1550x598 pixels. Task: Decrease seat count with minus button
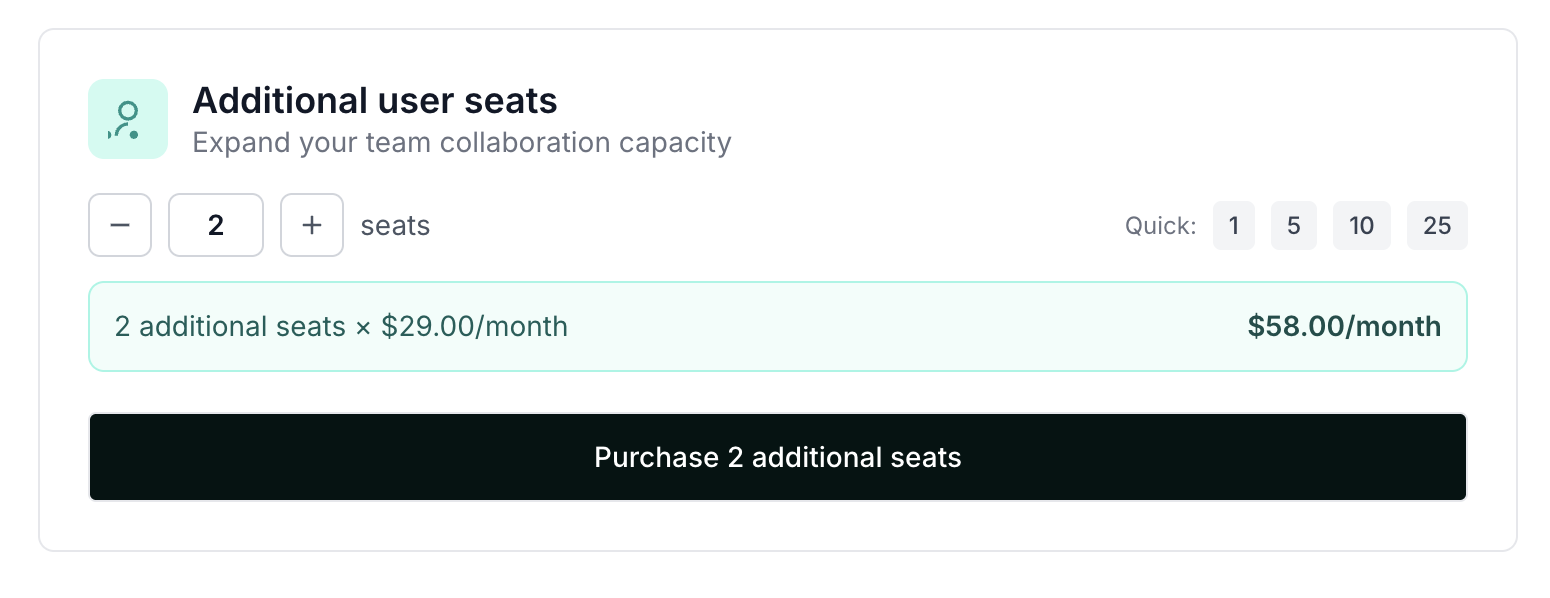click(x=120, y=225)
